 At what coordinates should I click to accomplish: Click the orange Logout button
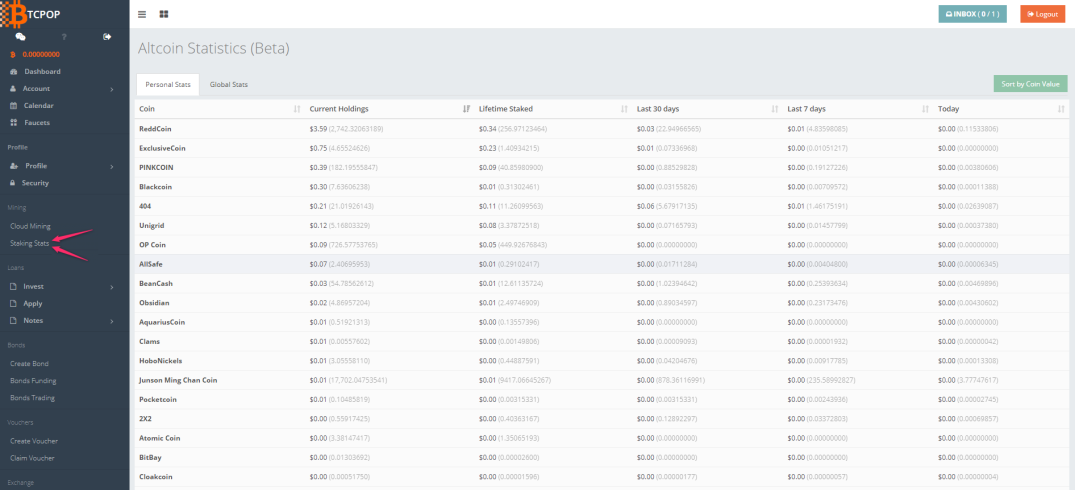coord(1042,14)
